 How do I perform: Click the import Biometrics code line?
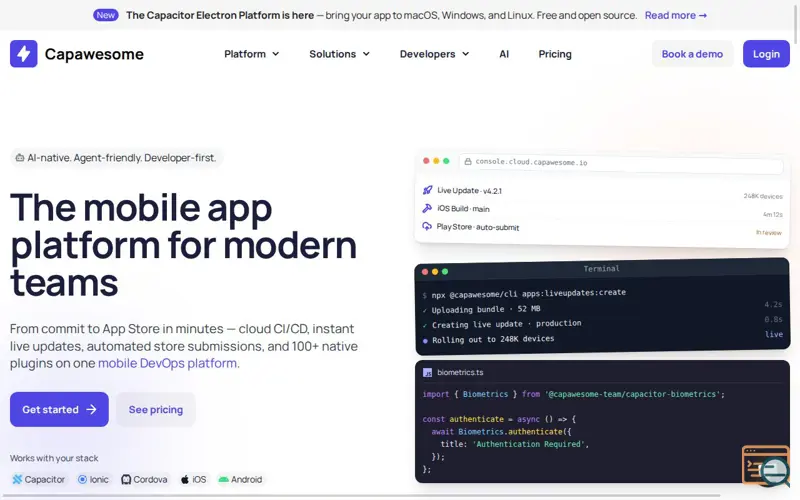click(x=573, y=394)
